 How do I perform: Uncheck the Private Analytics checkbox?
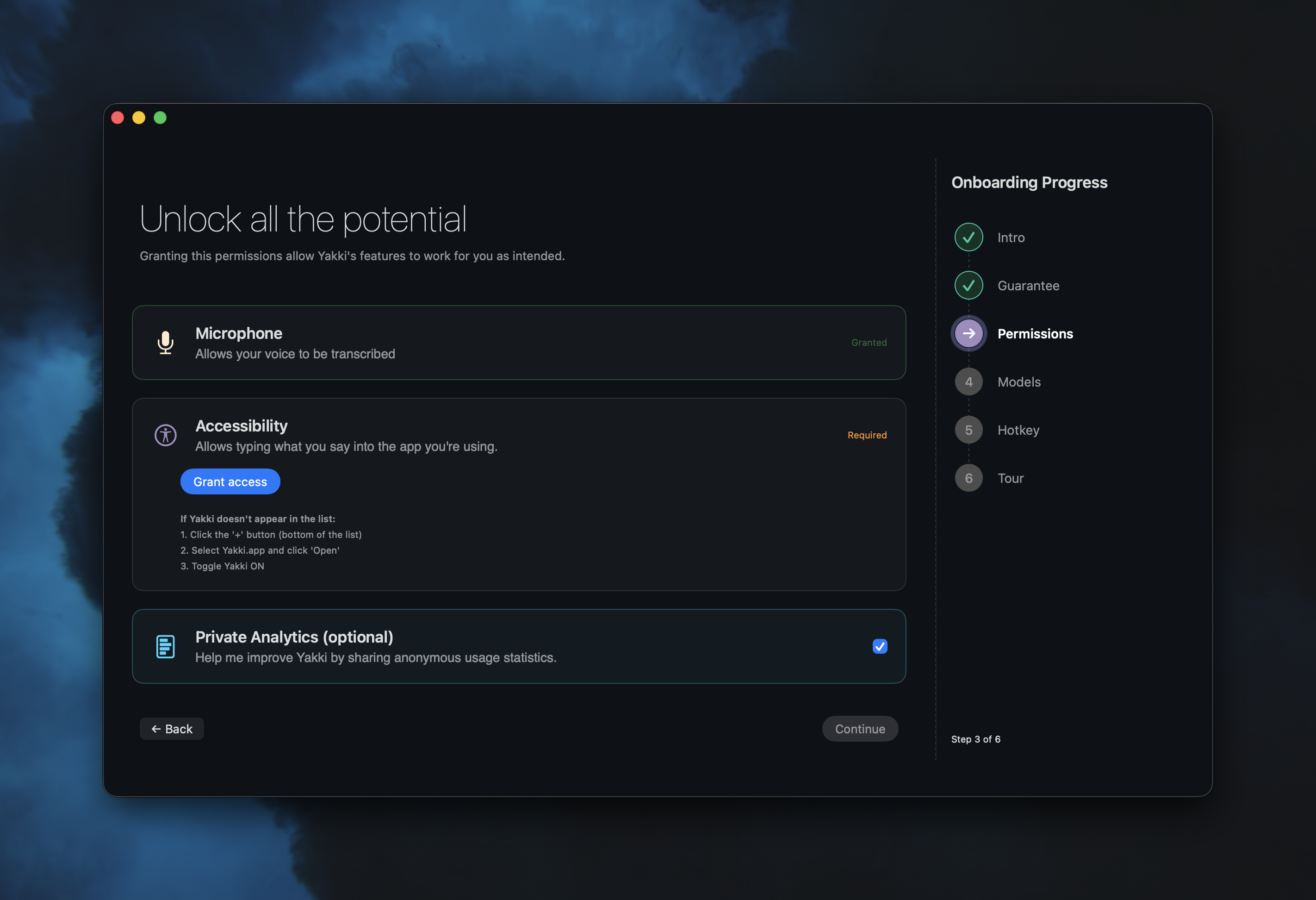pos(879,646)
